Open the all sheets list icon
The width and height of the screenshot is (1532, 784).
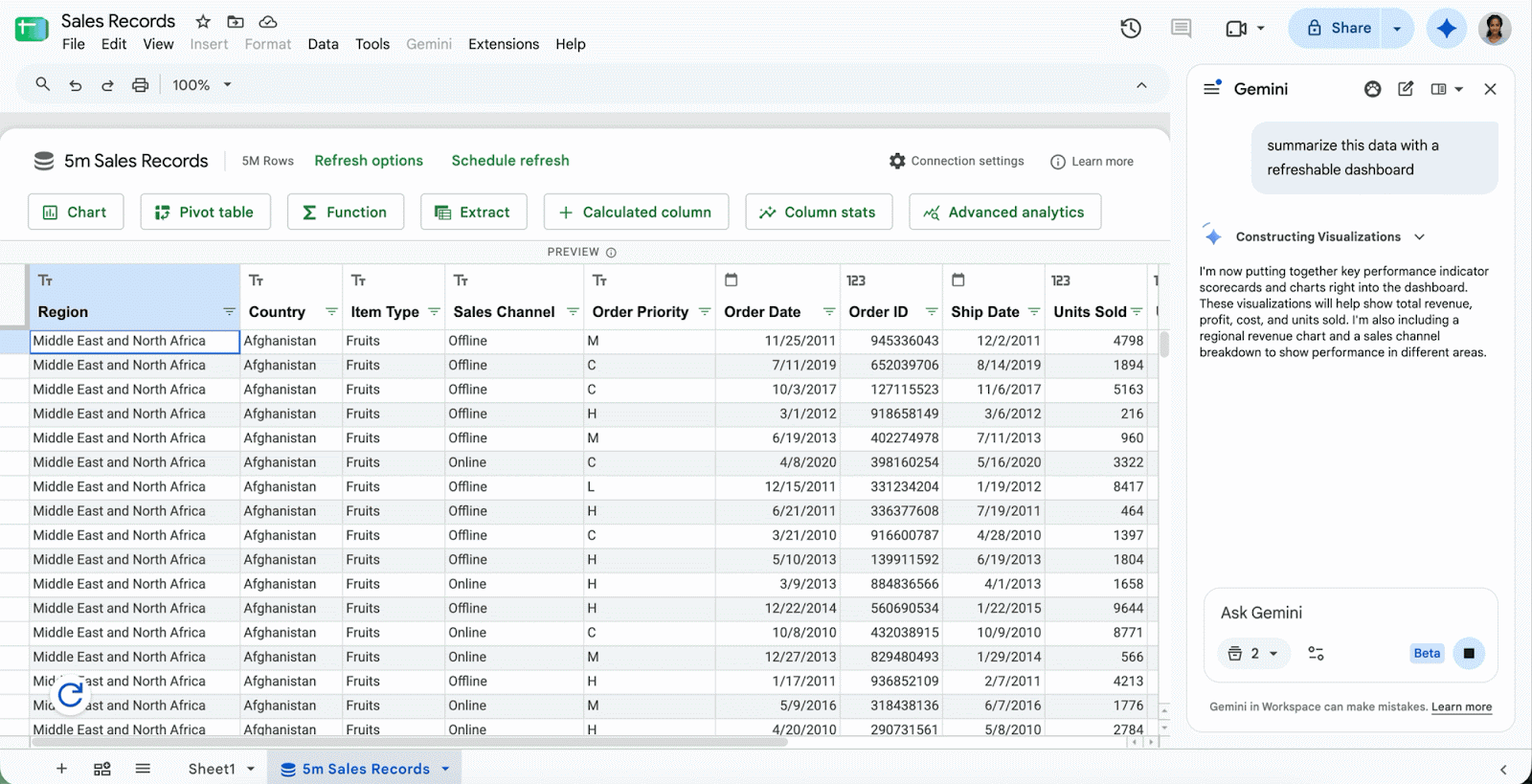coord(143,769)
